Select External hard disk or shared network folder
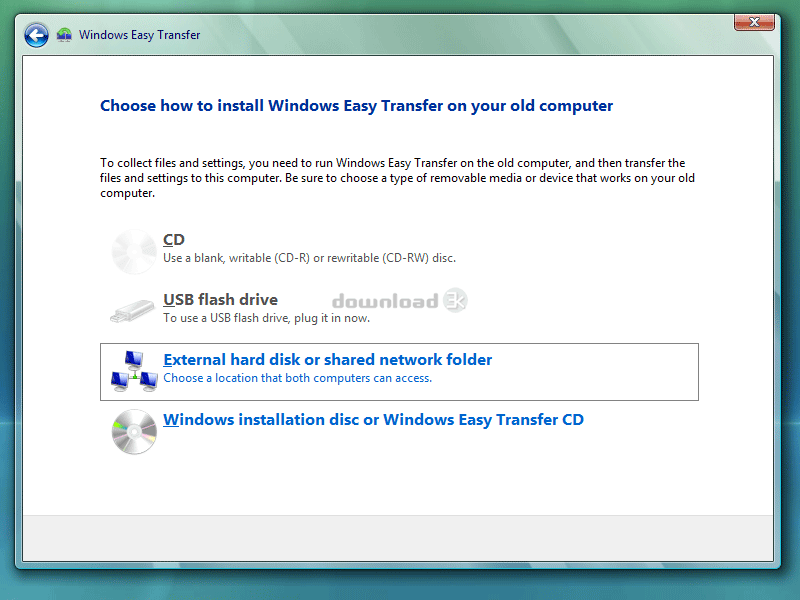 pyautogui.click(x=399, y=372)
